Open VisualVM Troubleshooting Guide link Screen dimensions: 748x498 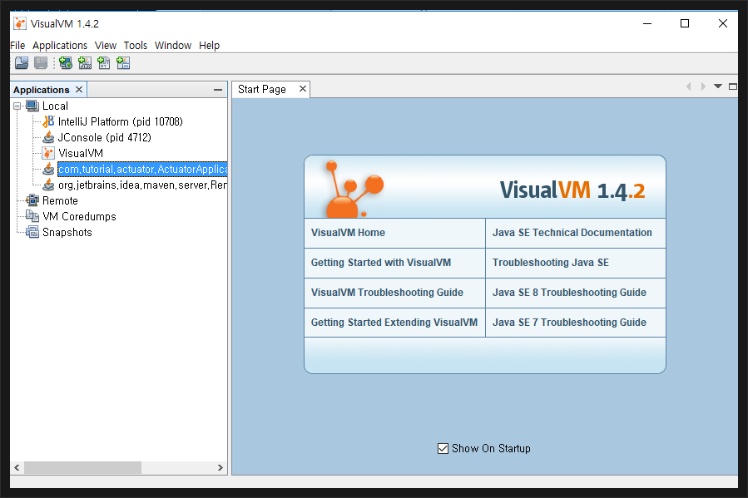387,292
